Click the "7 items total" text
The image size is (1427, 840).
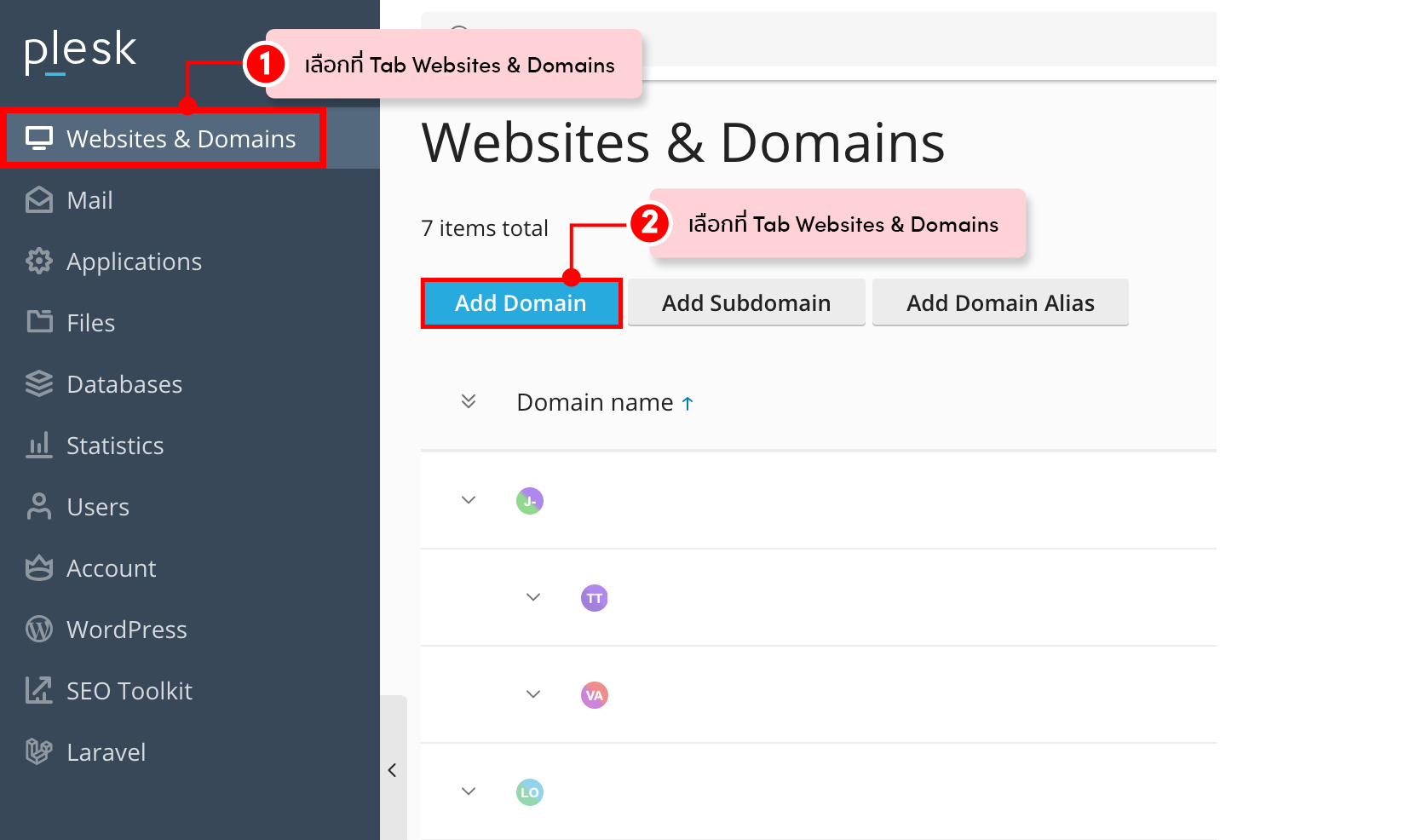(485, 227)
